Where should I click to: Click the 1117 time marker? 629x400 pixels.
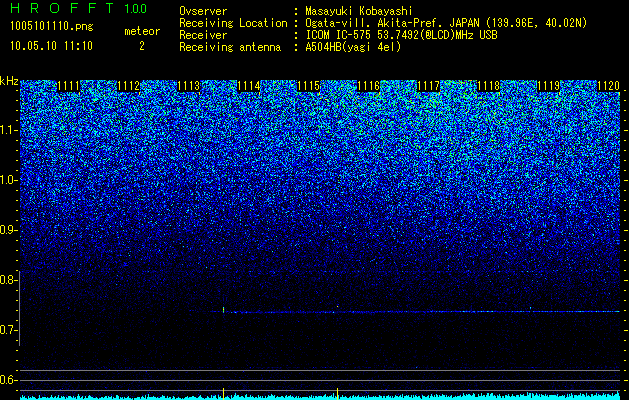(428, 86)
